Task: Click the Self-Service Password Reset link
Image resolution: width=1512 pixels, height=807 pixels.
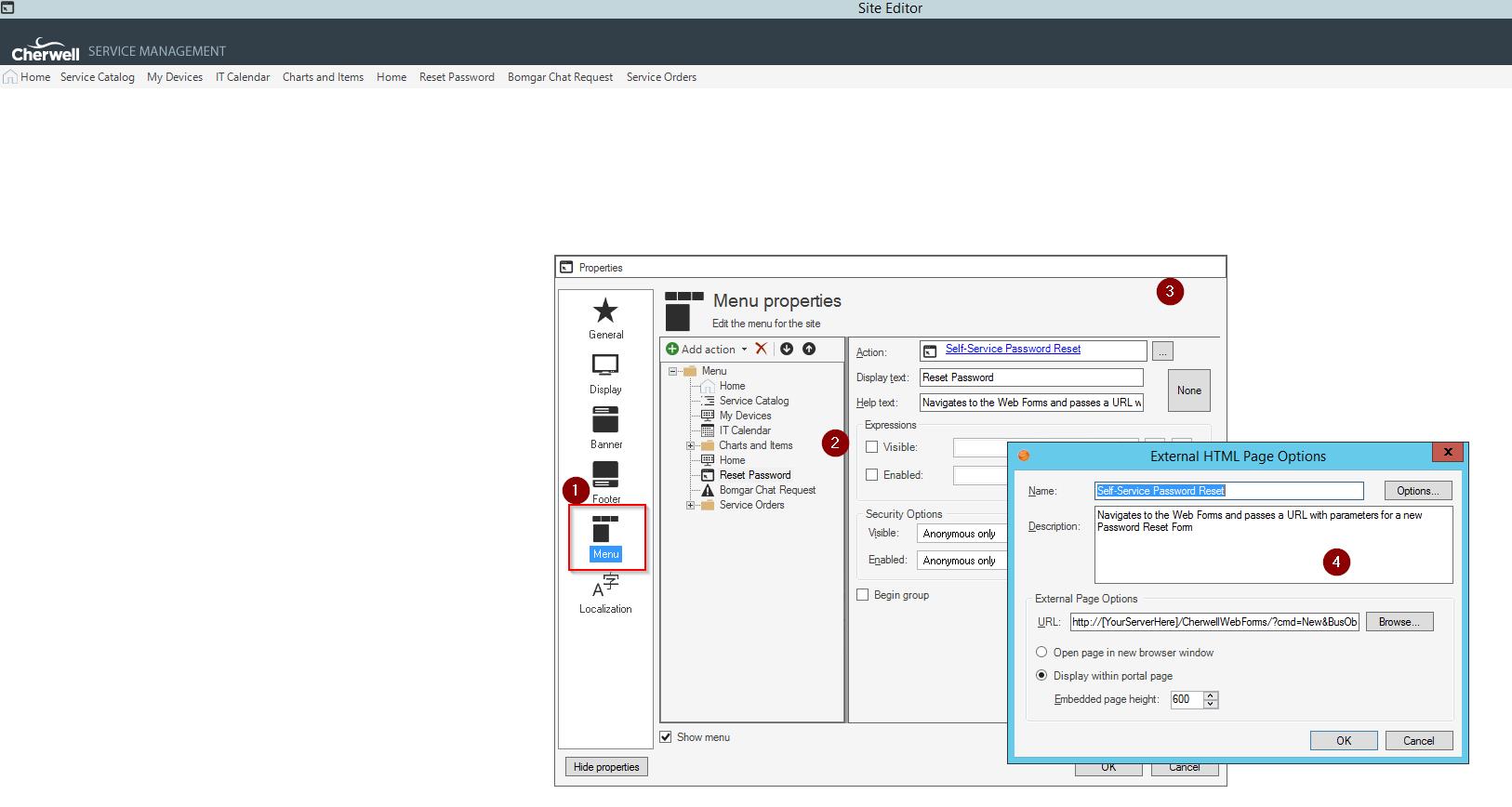Action: click(1013, 349)
